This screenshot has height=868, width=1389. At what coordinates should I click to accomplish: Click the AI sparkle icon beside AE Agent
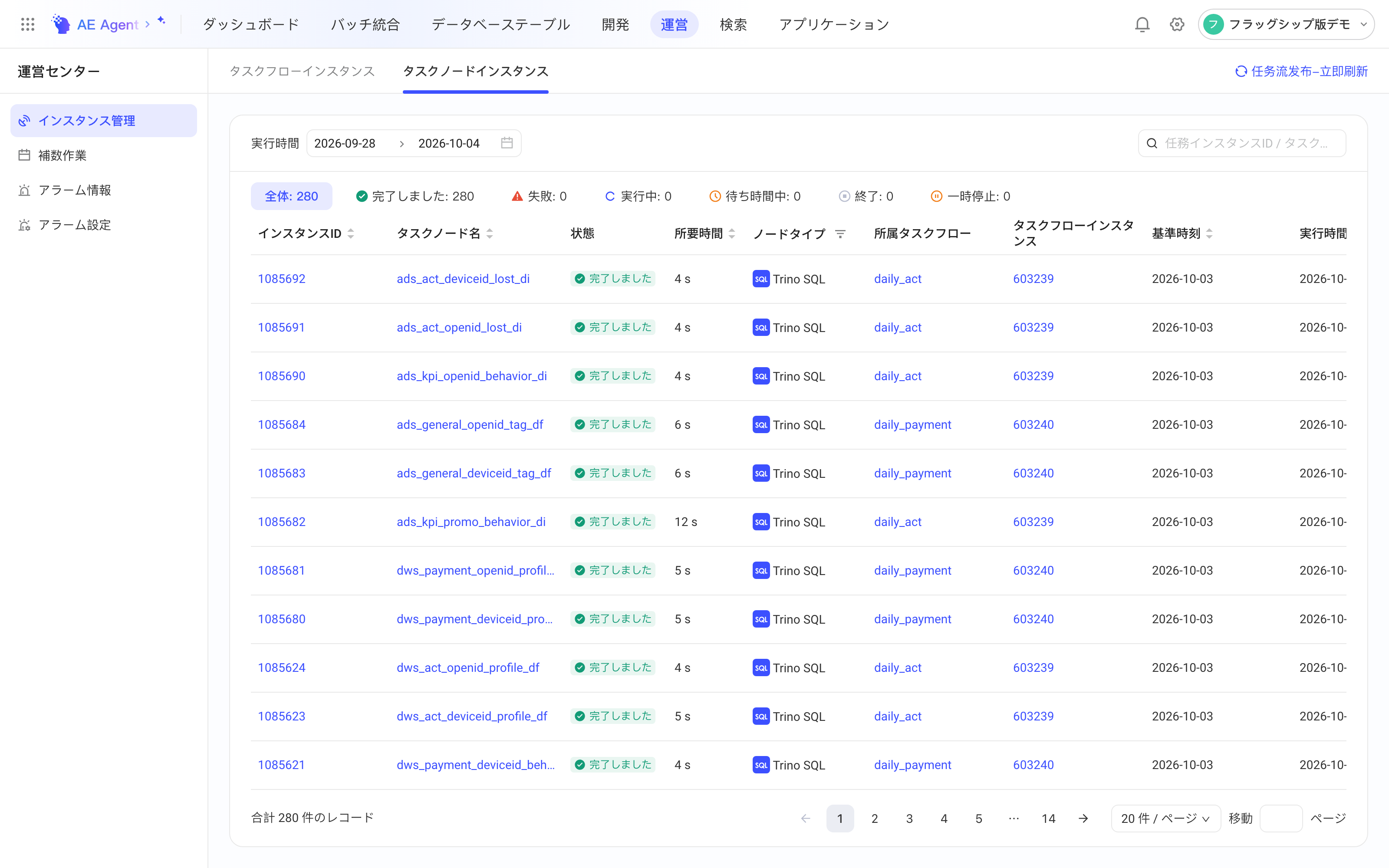pos(161,21)
